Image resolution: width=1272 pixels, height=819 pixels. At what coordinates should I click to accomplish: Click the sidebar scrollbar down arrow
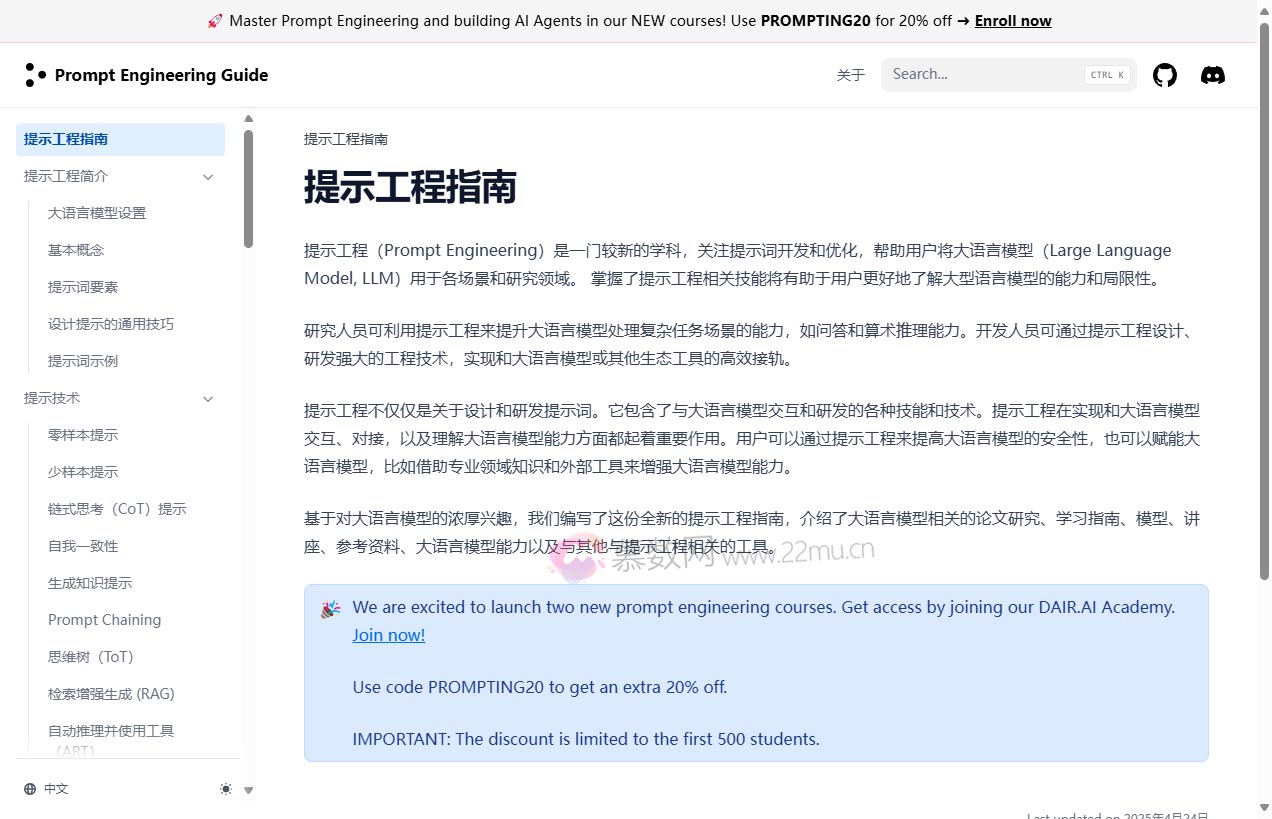(248, 789)
